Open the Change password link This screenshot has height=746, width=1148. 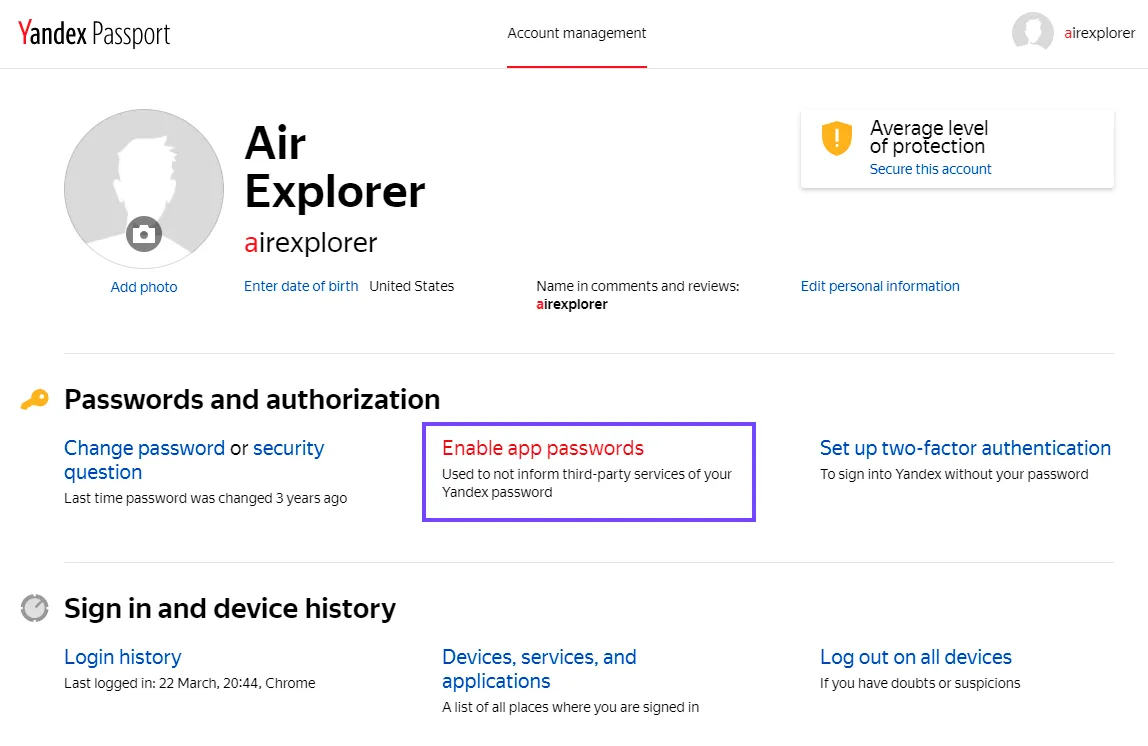[144, 448]
